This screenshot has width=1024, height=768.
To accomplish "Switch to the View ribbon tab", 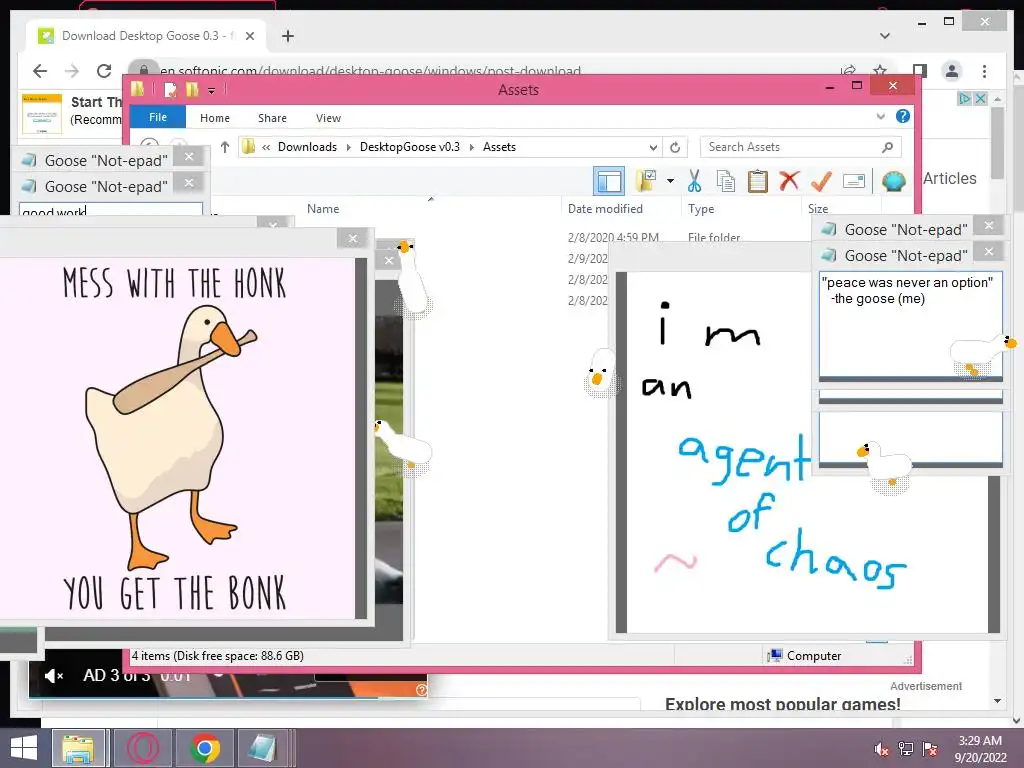I will coord(328,118).
